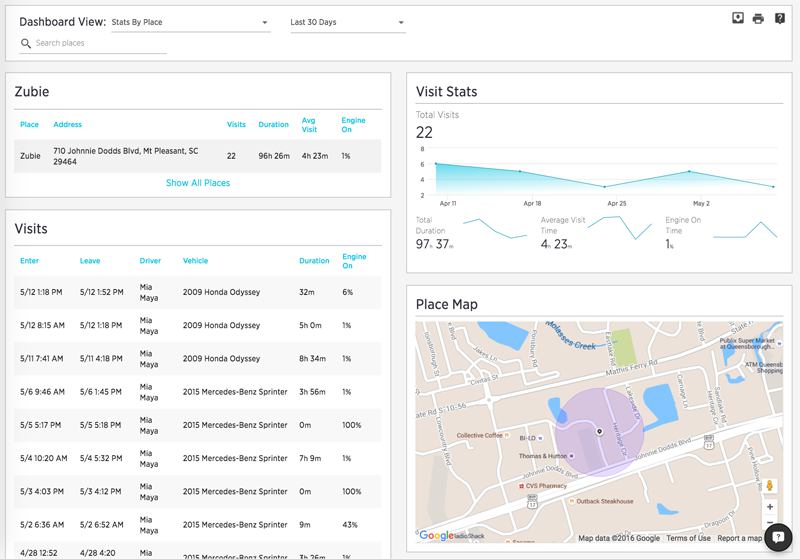Sort visits by Vehicle column

coord(195,261)
